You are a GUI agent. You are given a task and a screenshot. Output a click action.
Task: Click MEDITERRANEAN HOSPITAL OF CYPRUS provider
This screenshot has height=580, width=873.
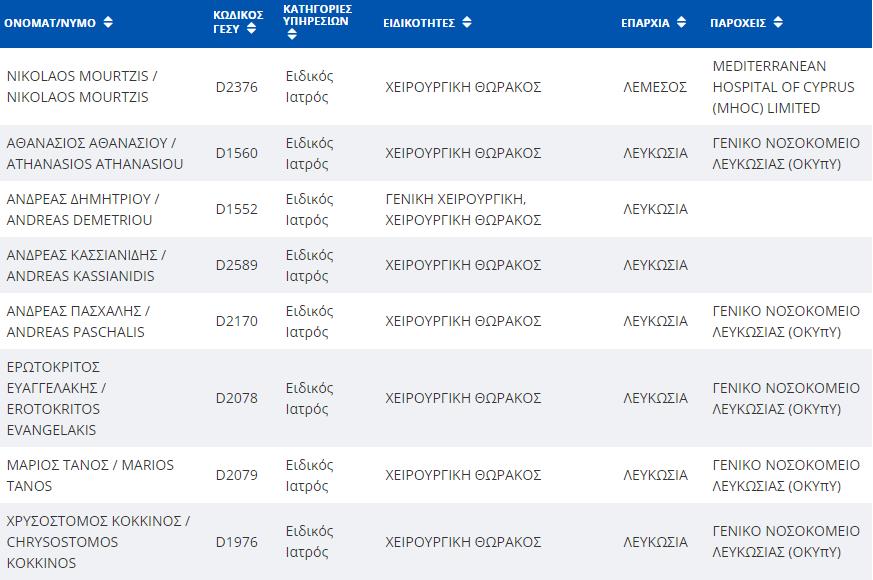[783, 87]
